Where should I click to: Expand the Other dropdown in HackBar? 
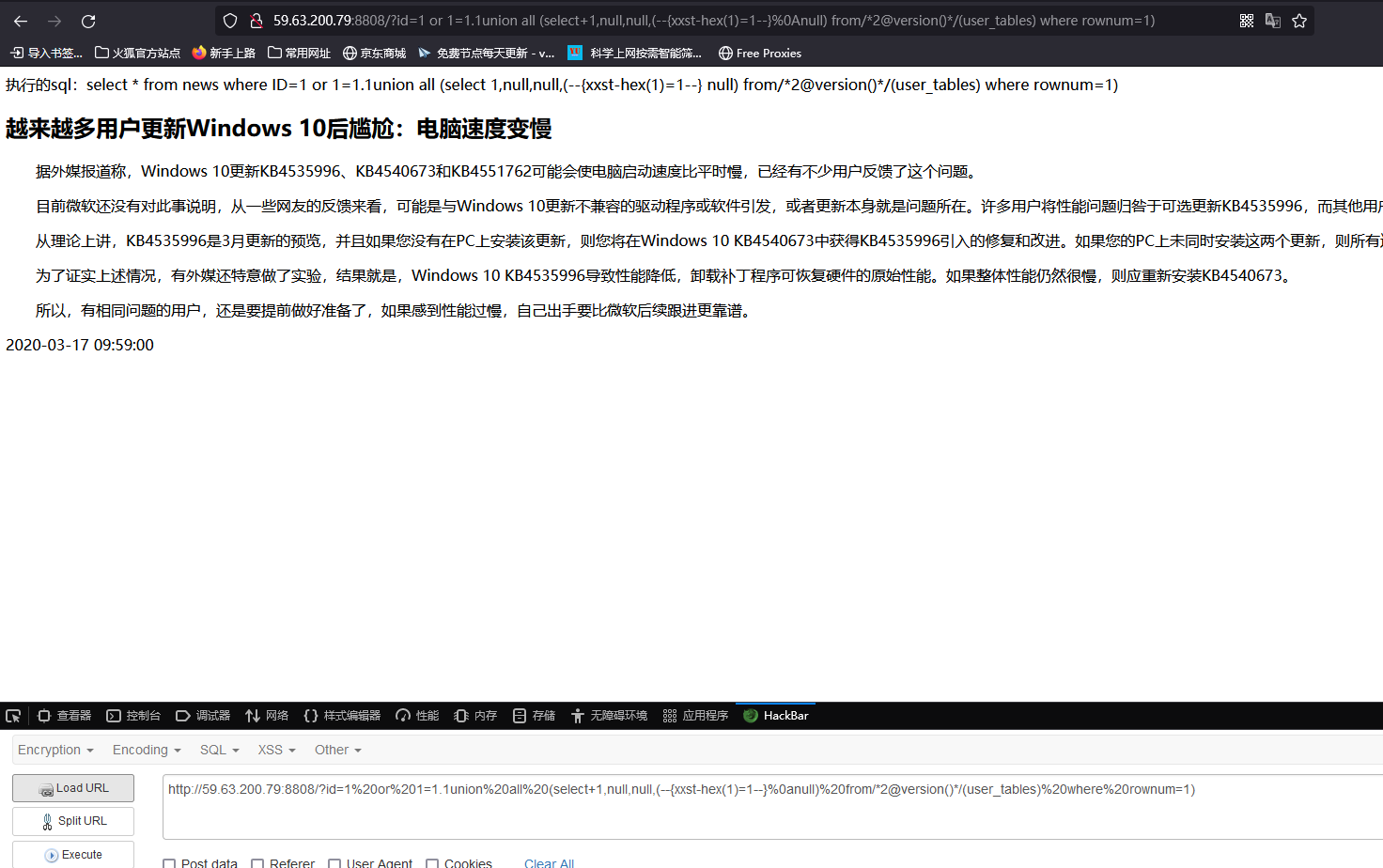[x=338, y=750]
